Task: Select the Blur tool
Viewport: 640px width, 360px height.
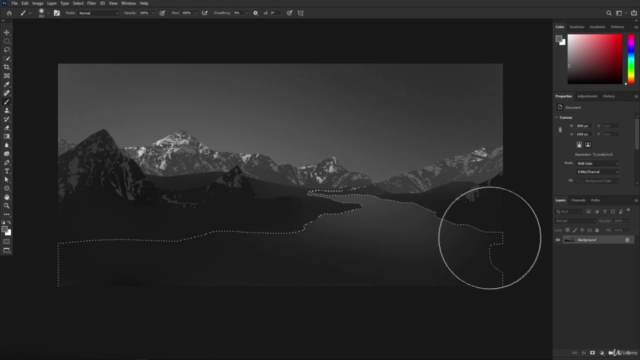Action: pyautogui.click(x=7, y=145)
